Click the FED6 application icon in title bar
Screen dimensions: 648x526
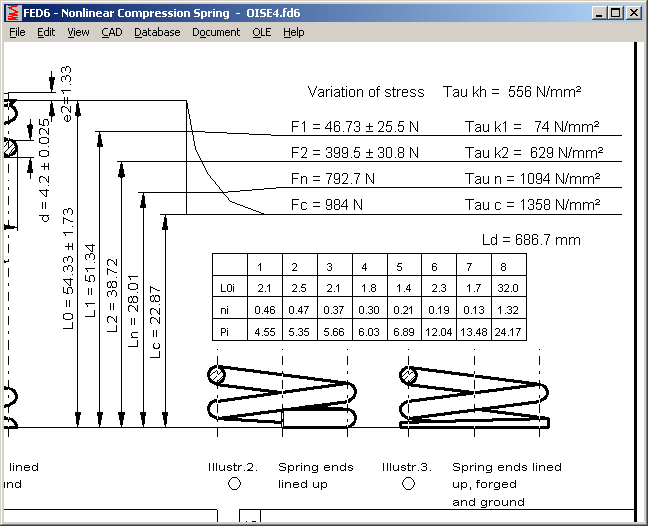11,12
